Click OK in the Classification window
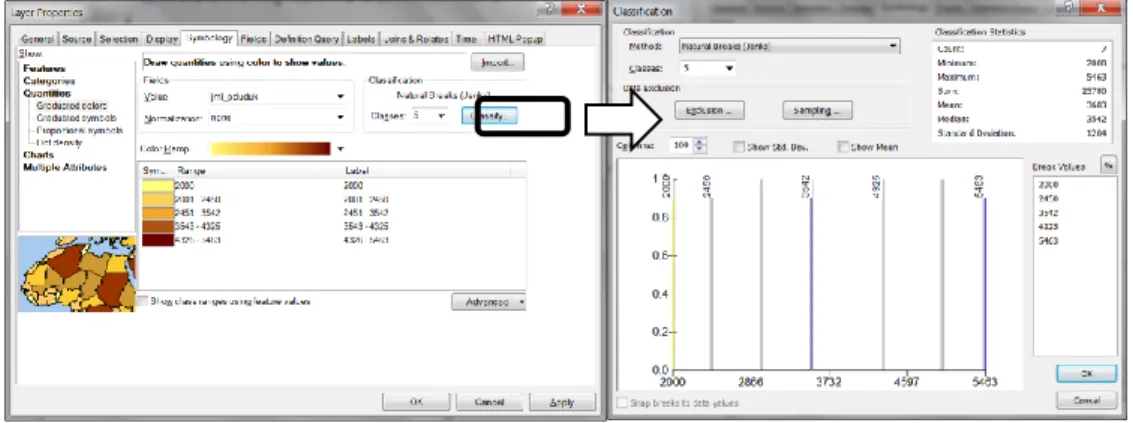Screen dimensions: 1133x423 click(1087, 374)
